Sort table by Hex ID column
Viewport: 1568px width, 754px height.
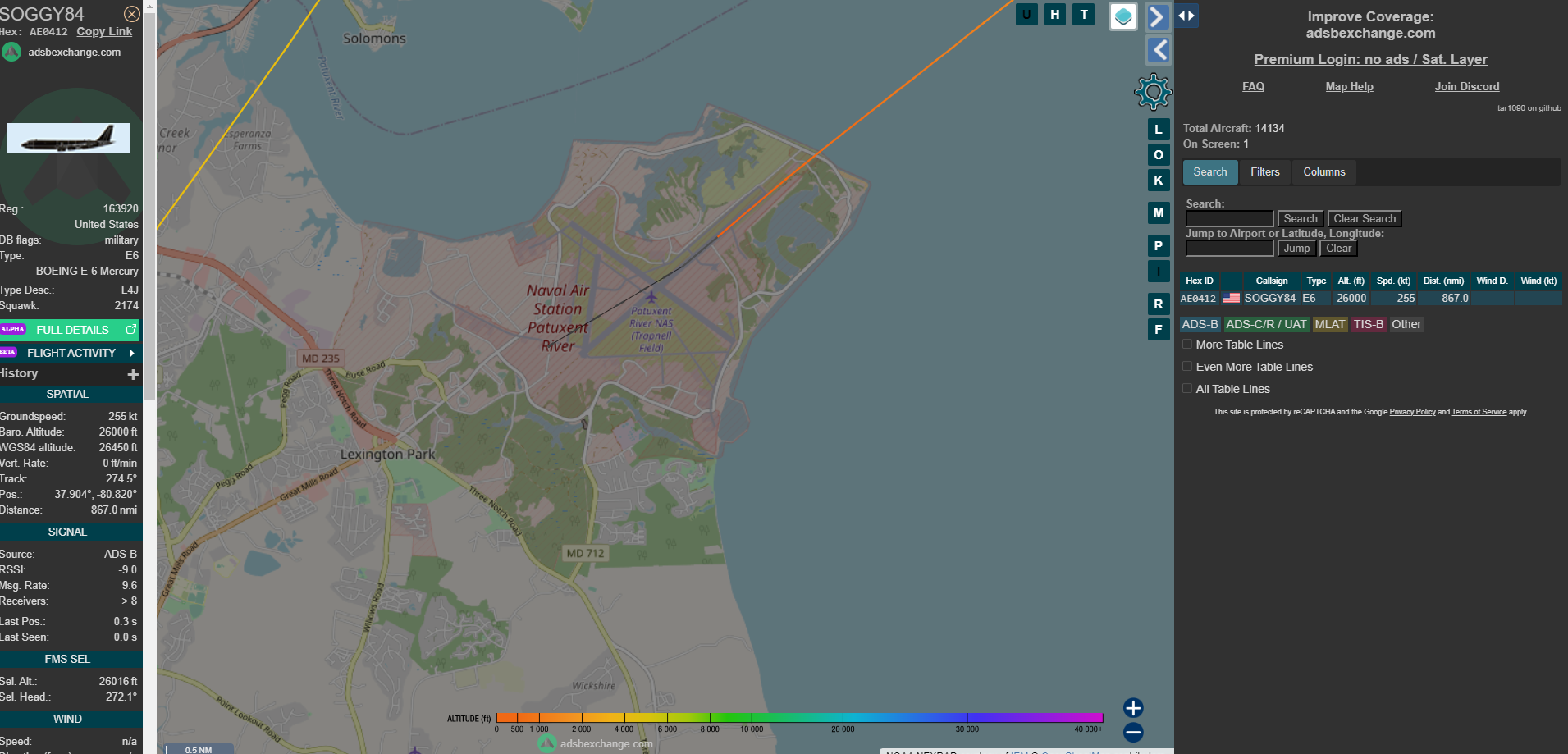(1199, 281)
